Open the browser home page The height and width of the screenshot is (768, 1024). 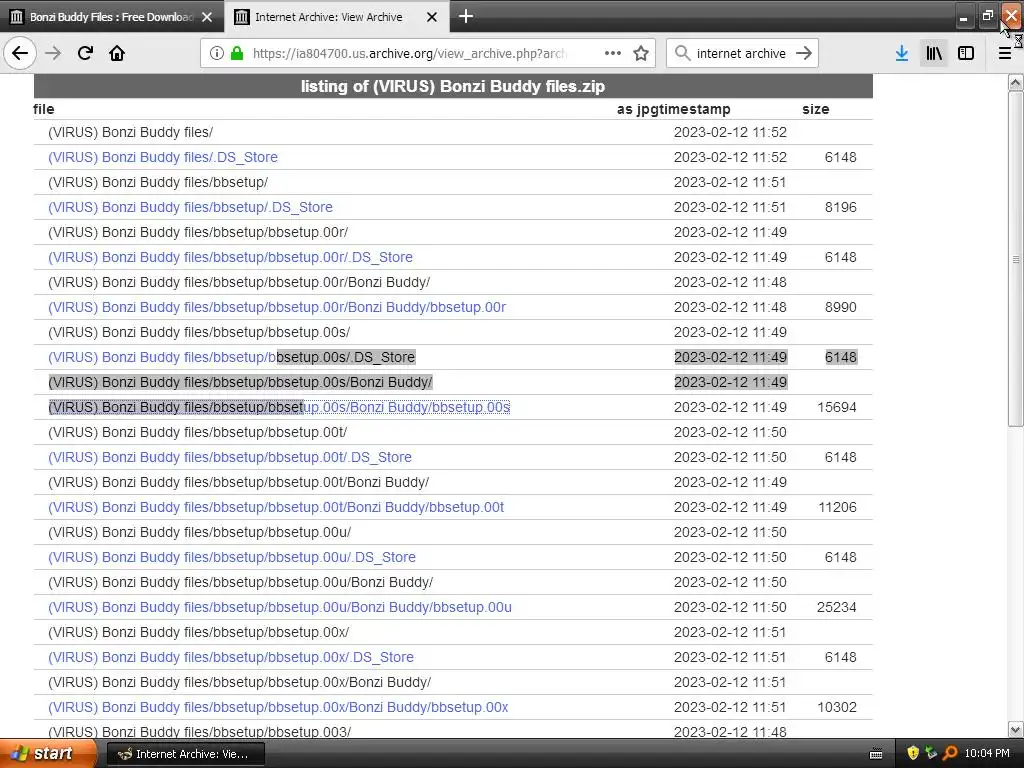point(117,53)
